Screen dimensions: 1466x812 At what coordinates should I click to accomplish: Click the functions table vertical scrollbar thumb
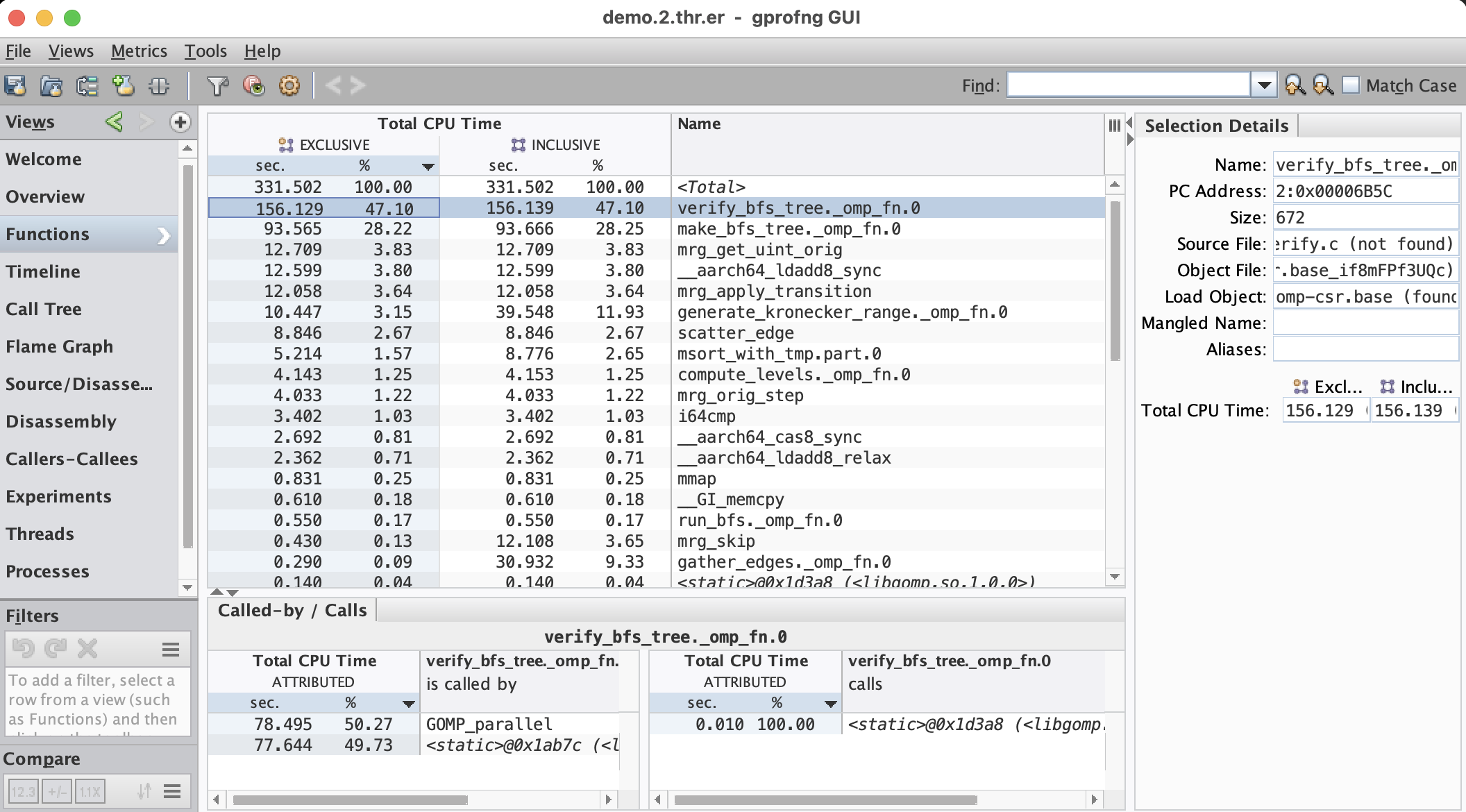[x=1115, y=281]
